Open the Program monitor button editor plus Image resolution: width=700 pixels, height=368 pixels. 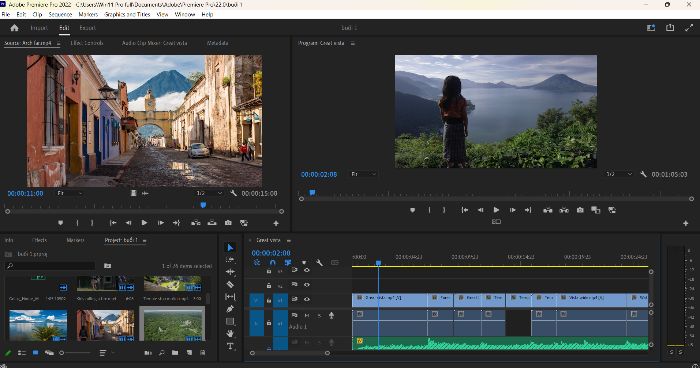pos(686,223)
